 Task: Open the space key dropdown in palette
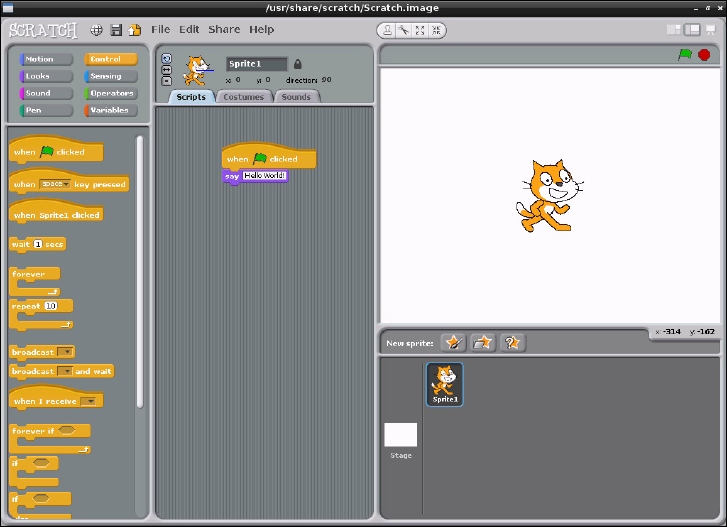pos(55,184)
